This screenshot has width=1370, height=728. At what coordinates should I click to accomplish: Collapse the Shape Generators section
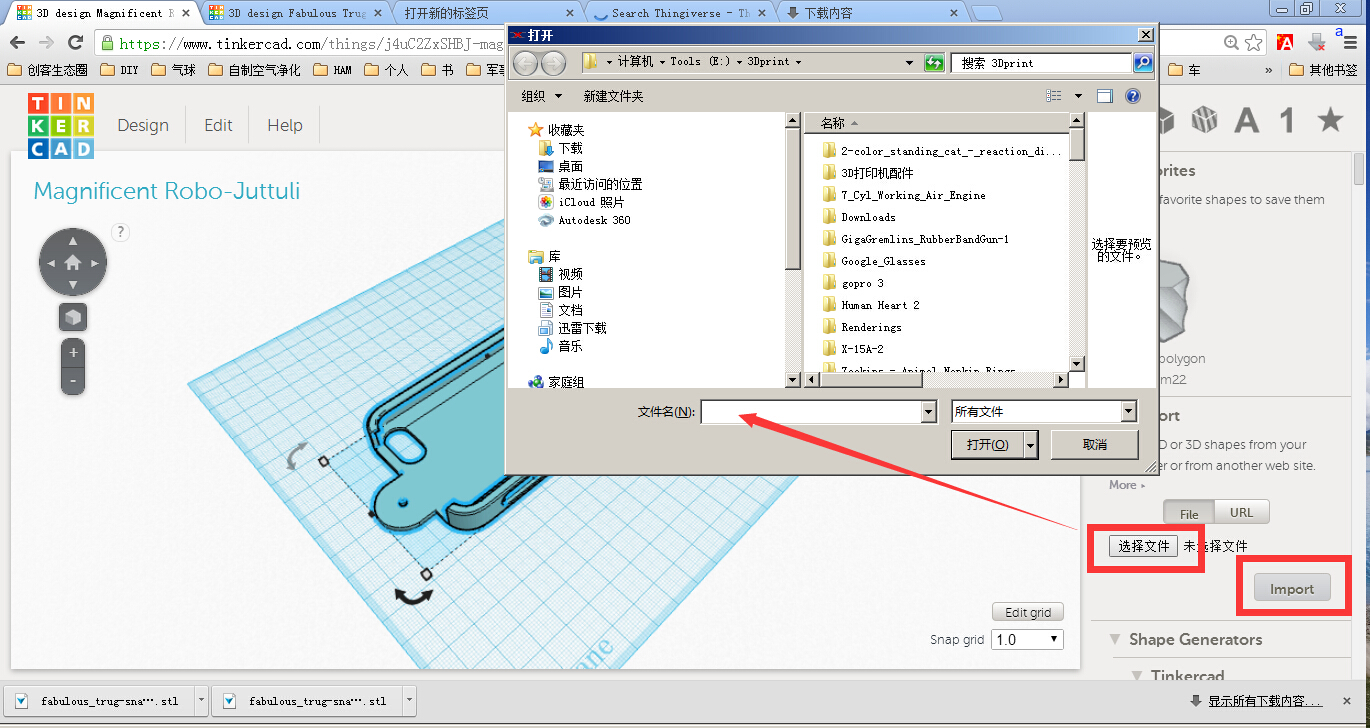(1115, 639)
